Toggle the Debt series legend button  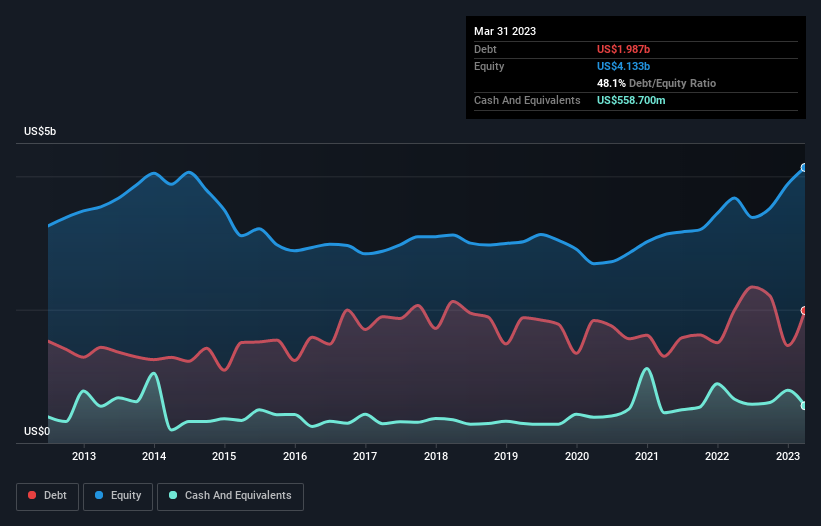coord(48,496)
